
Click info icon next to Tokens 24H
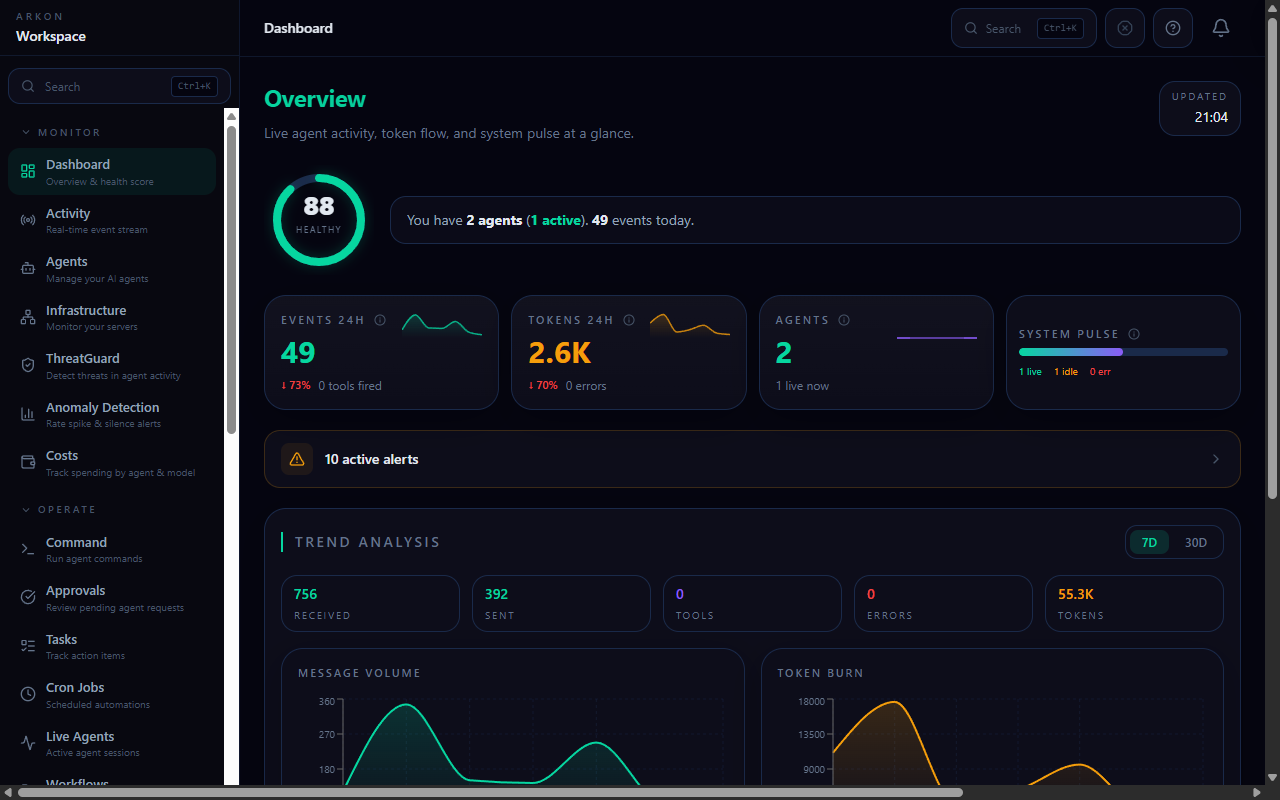point(629,320)
